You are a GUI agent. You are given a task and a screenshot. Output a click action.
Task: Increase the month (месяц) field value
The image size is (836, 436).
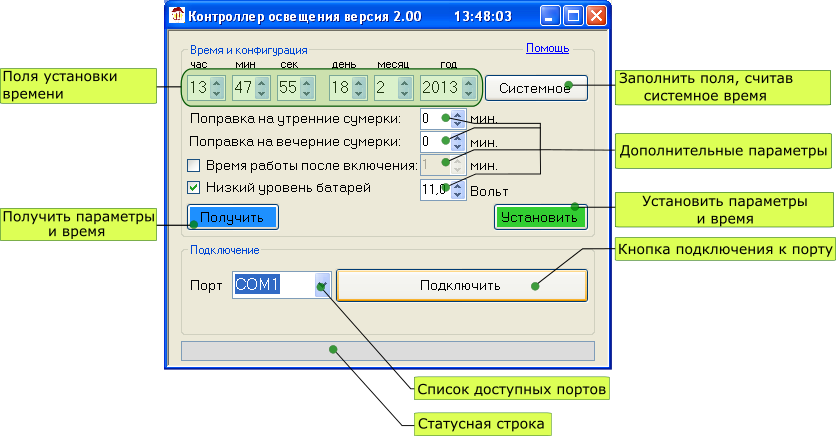click(405, 82)
